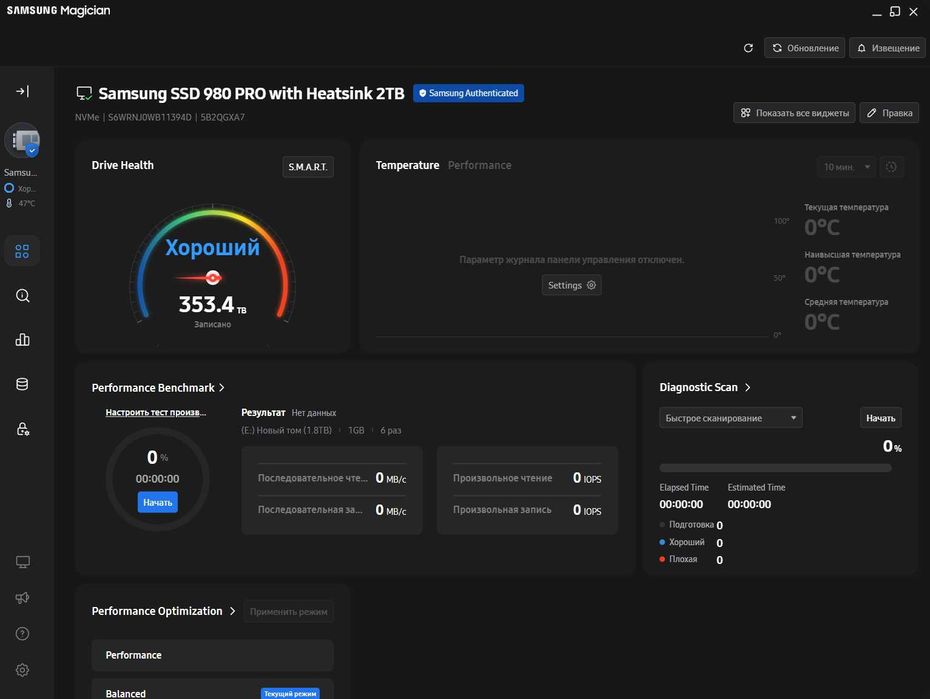Expand Diagnostic Scan via its chevron
This screenshot has height=699, width=930.
click(x=747, y=387)
